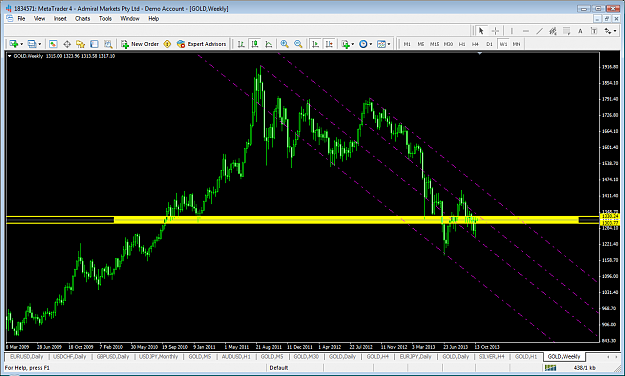Open the Profiles toolbar icon
Screen dimensions: 625x376
[32, 44]
